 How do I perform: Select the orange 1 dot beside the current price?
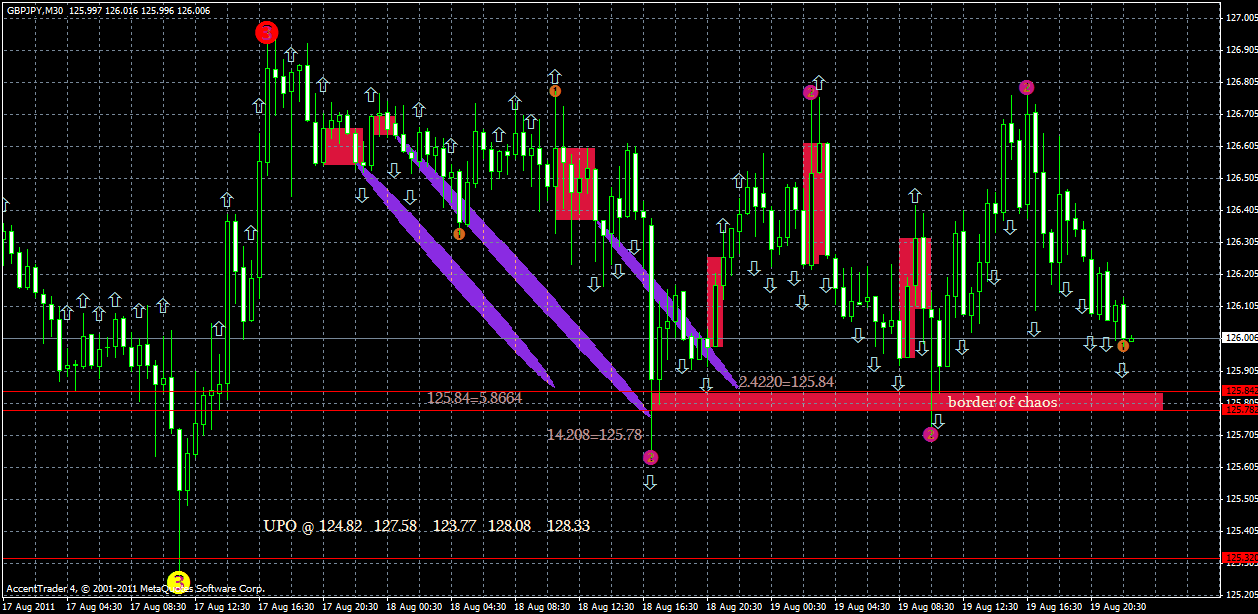pyautogui.click(x=1124, y=344)
